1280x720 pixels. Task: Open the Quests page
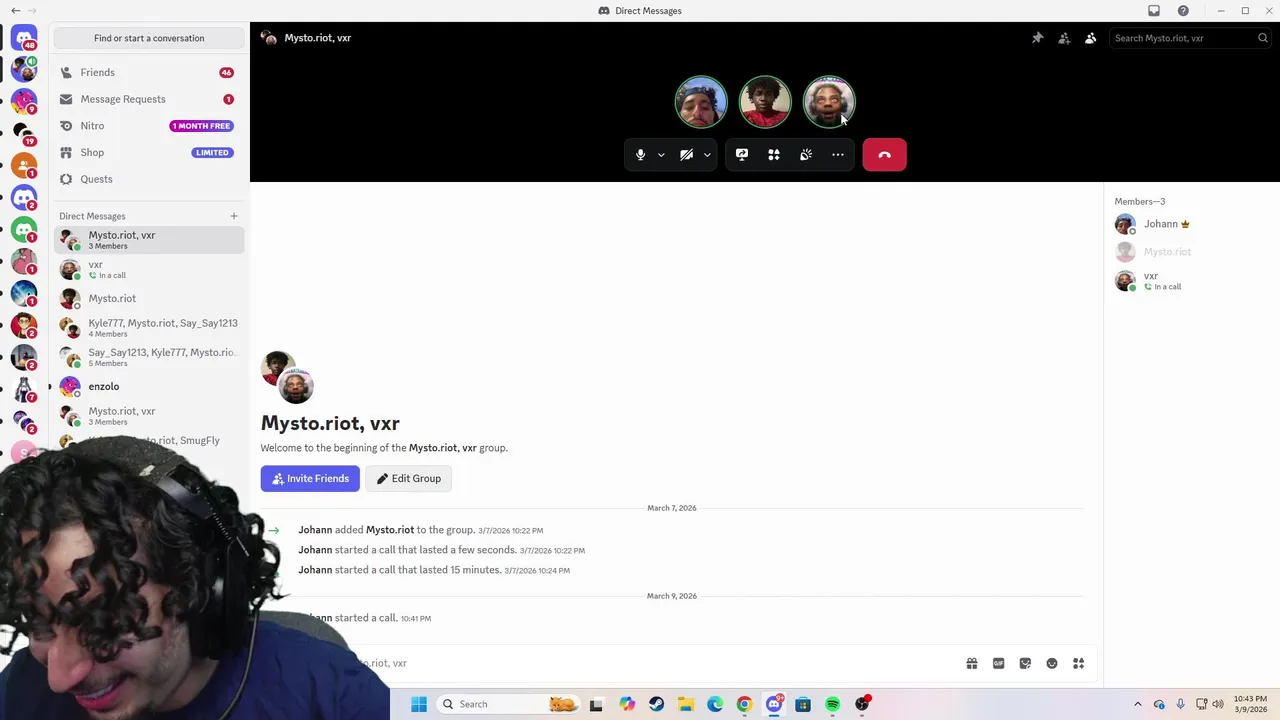[x=148, y=179]
